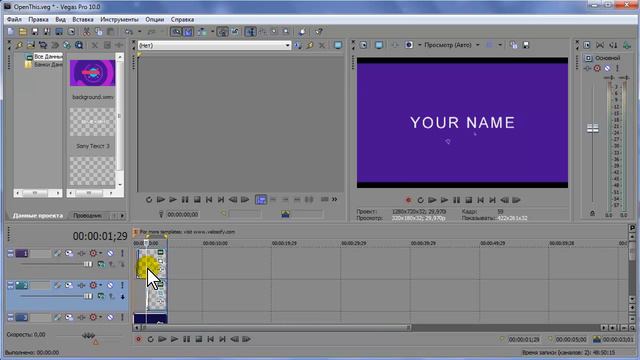Pause playback in the Trimmer transport
The width and height of the screenshot is (640, 360).
point(185,200)
